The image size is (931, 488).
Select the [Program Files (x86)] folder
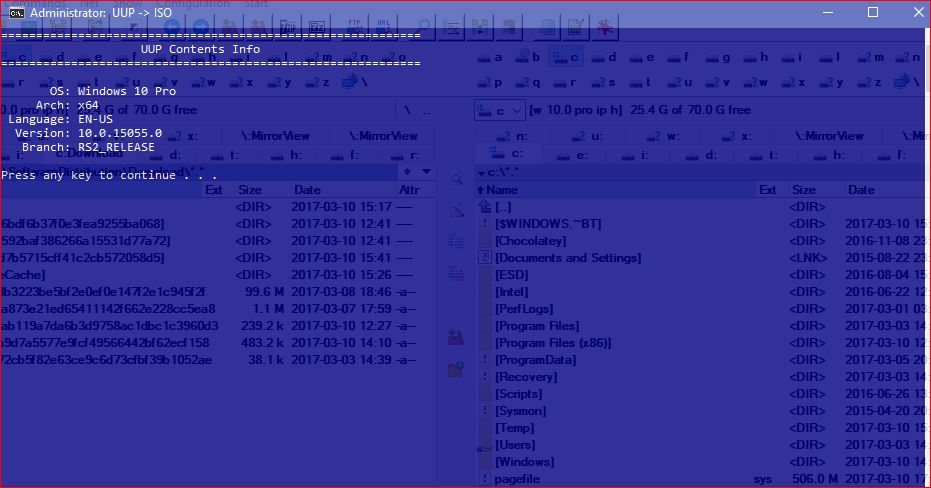click(552, 343)
